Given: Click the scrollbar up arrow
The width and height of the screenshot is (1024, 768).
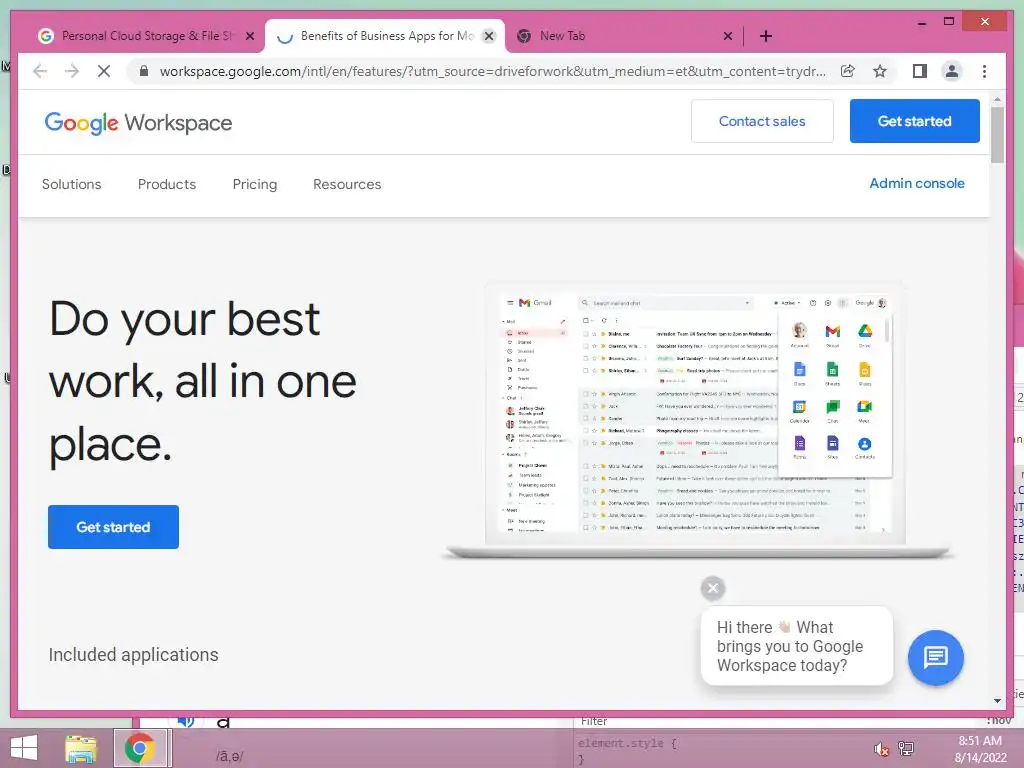Looking at the screenshot, I should point(997,99).
